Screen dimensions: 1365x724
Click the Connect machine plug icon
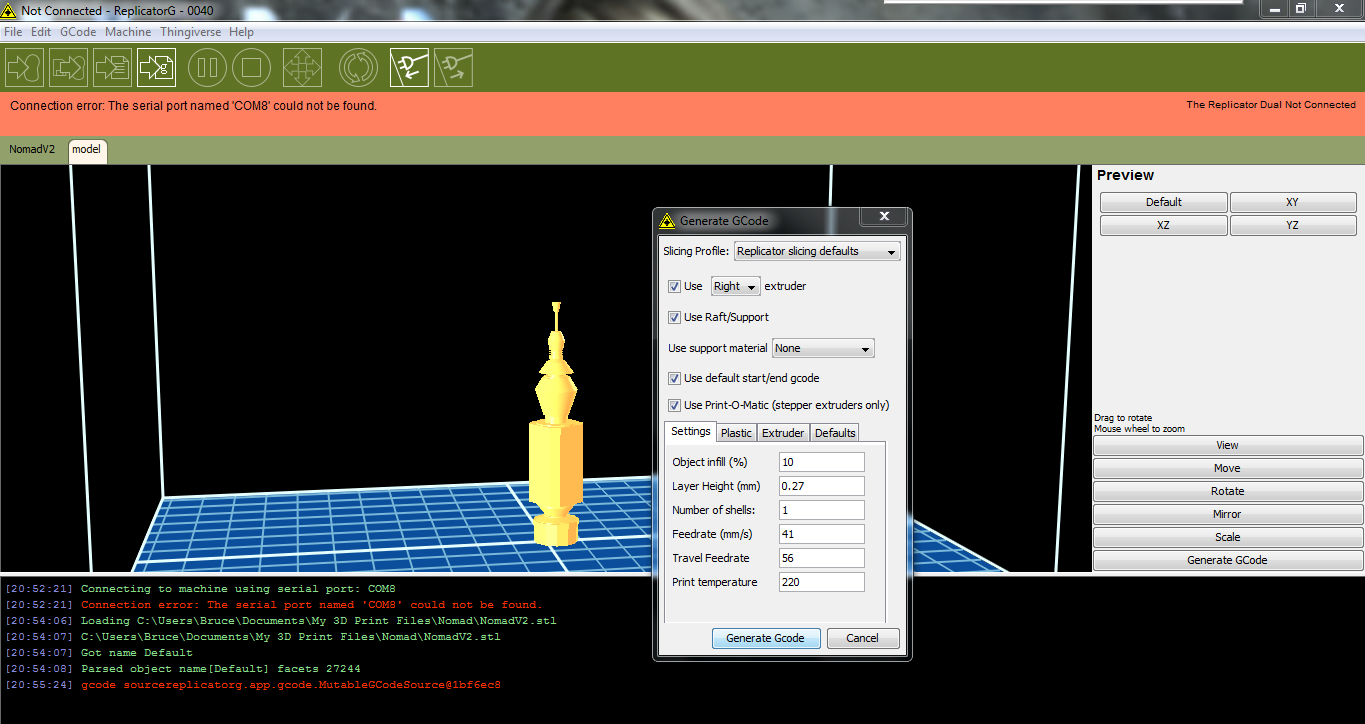click(x=409, y=67)
